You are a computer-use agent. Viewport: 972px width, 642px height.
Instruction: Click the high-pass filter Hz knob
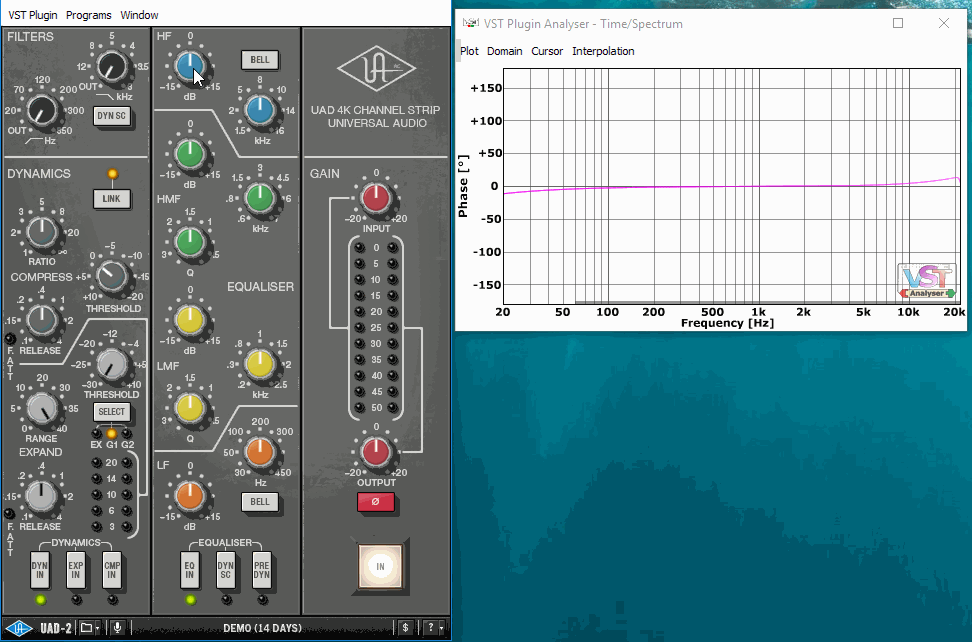[42, 112]
